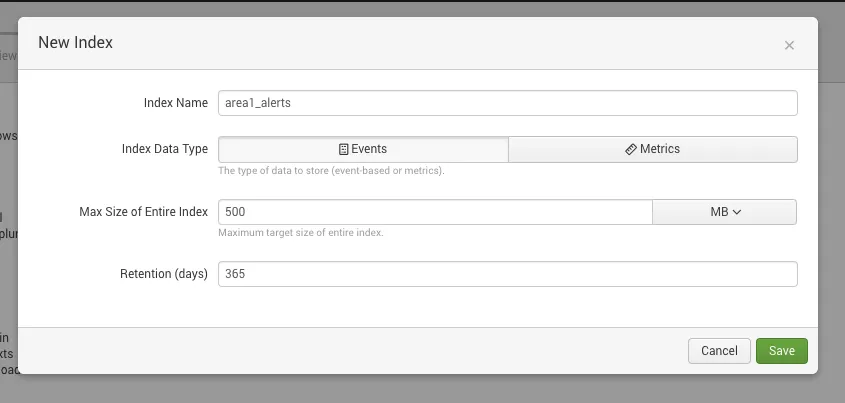Click the chevron arrow beside MB
This screenshot has height=403, width=845.
737,212
